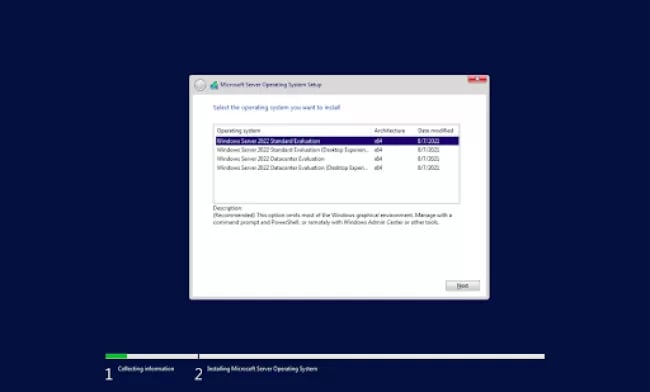Screen dimensions: 650x392
Task: Click the Collecting information step label
Action: 146,369
